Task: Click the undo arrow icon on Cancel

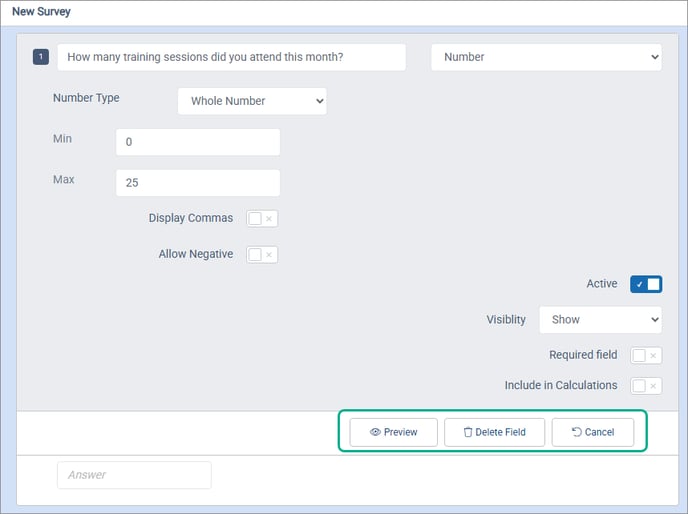Action: pos(576,432)
